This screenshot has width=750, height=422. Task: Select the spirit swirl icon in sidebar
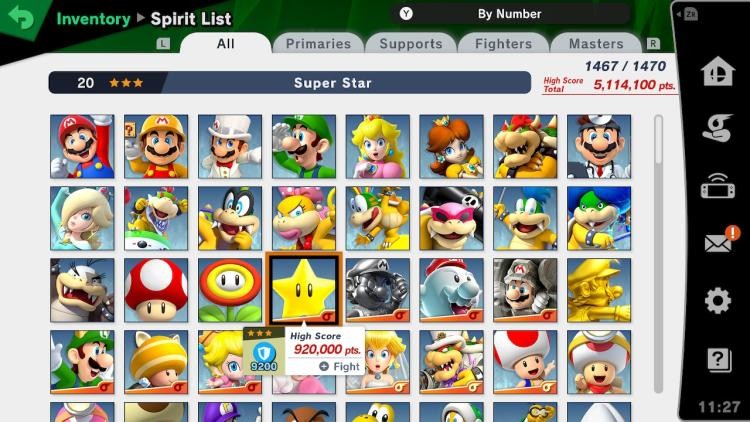[x=717, y=128]
